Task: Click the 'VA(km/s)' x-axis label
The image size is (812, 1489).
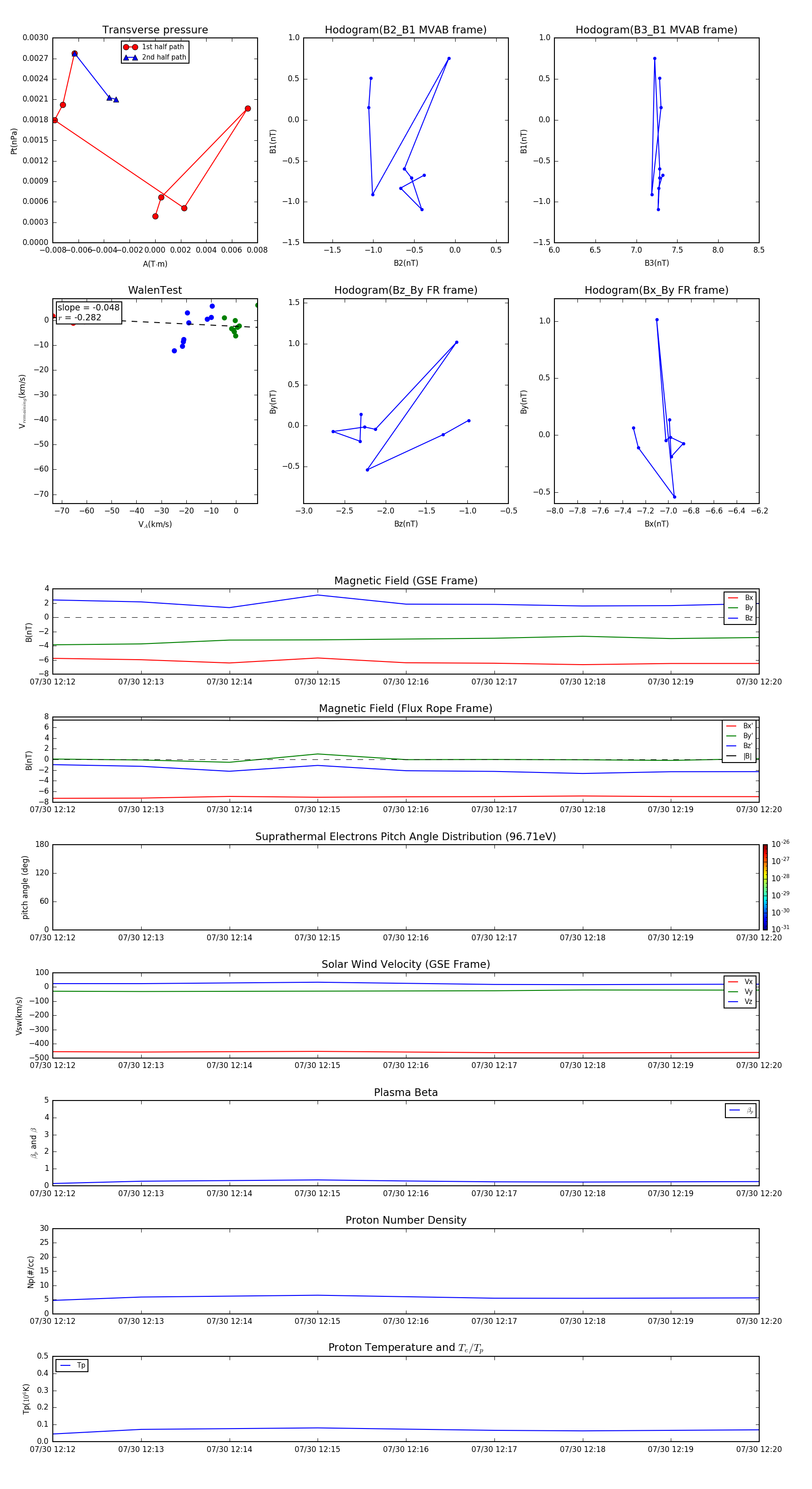Action: click(x=155, y=524)
